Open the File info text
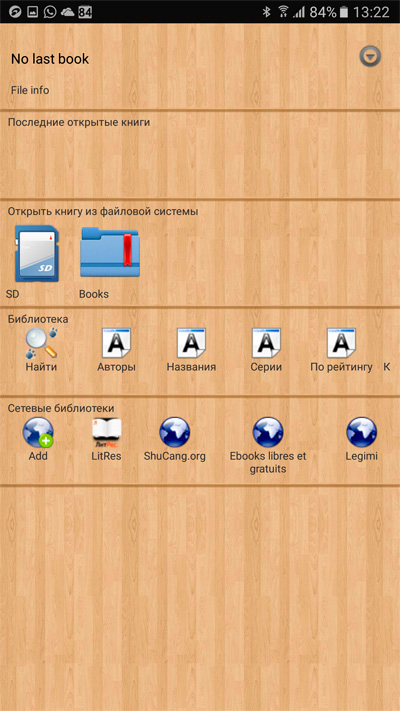 pyautogui.click(x=30, y=90)
